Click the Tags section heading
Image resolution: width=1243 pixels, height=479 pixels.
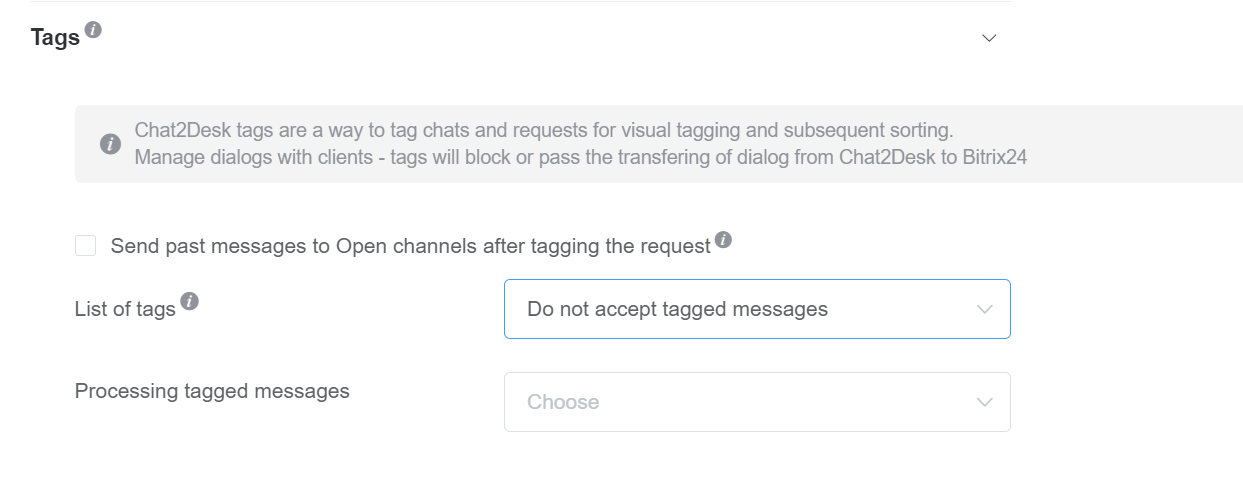pos(55,38)
